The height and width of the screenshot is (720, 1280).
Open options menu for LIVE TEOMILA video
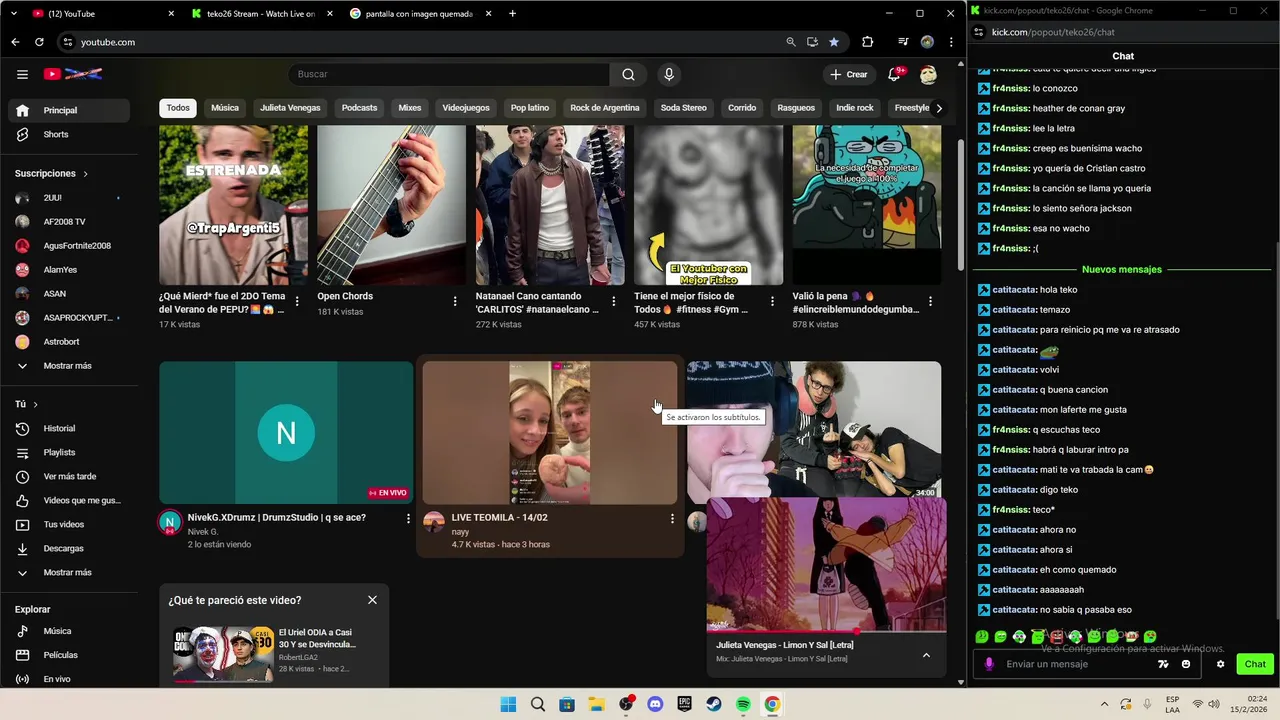click(x=672, y=519)
